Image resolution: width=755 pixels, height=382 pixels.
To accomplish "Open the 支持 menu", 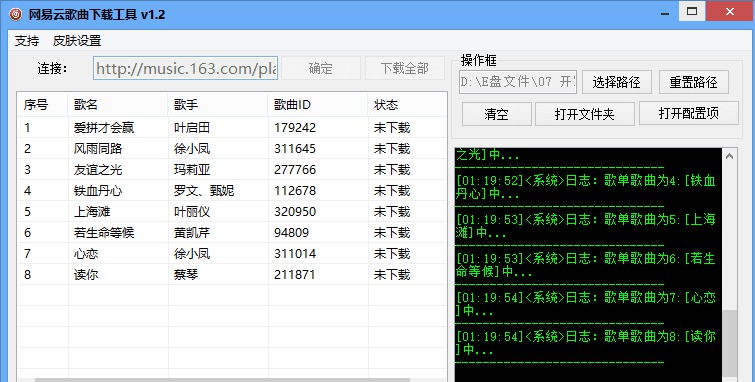I will [27, 41].
